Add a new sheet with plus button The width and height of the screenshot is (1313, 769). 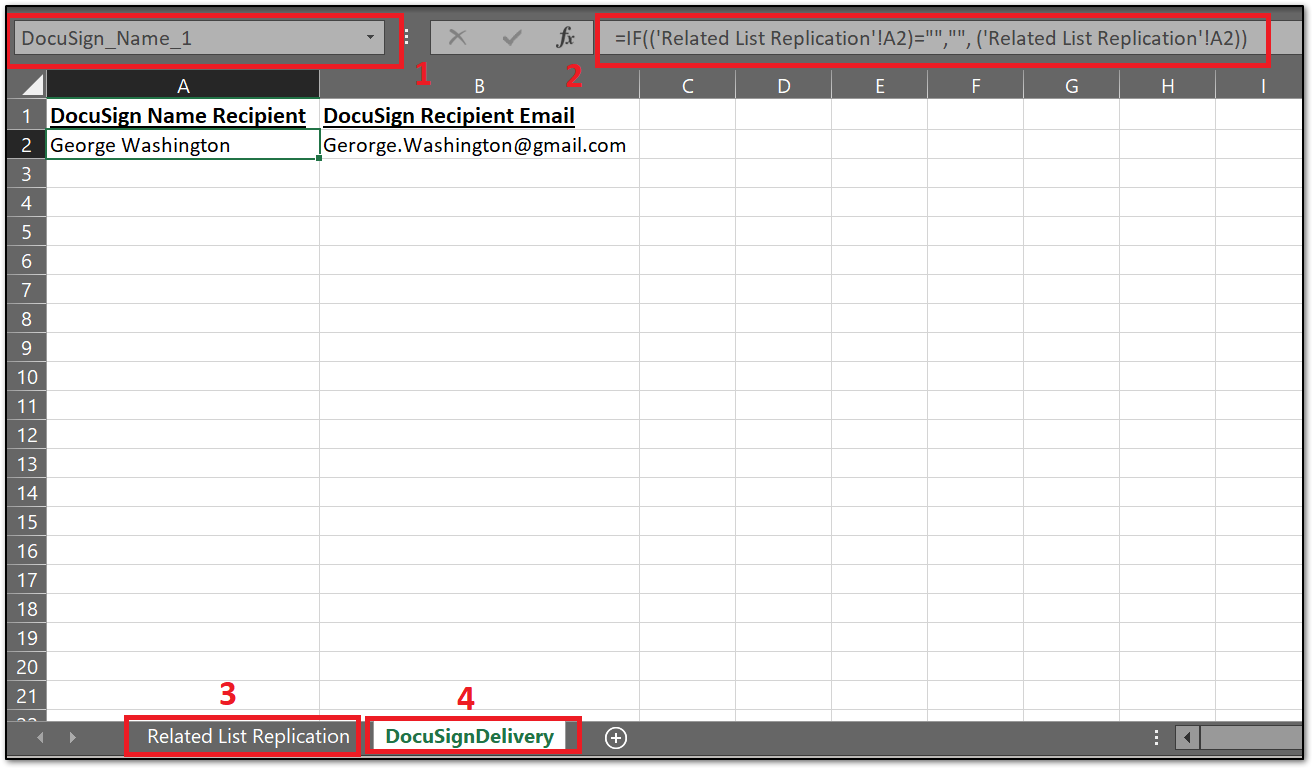616,738
